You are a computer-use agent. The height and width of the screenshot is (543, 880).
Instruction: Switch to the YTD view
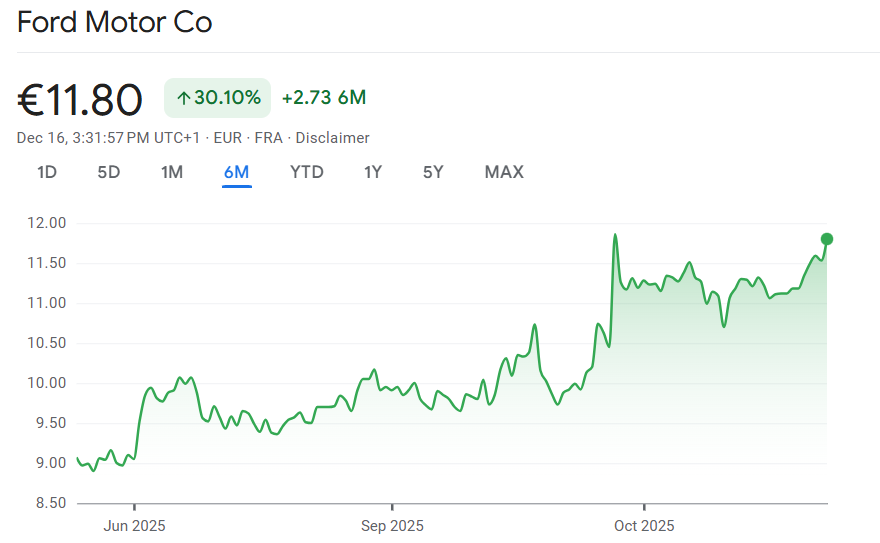click(x=307, y=172)
